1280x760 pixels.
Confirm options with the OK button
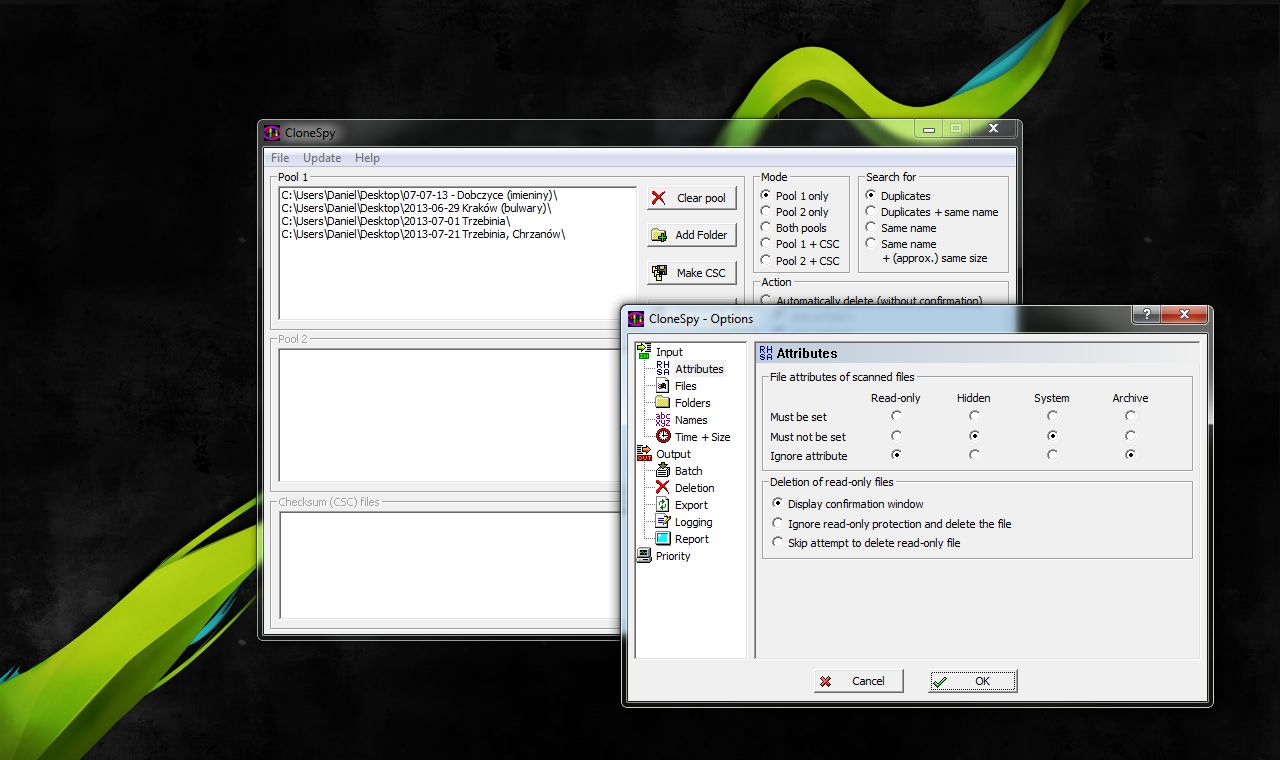tap(973, 681)
